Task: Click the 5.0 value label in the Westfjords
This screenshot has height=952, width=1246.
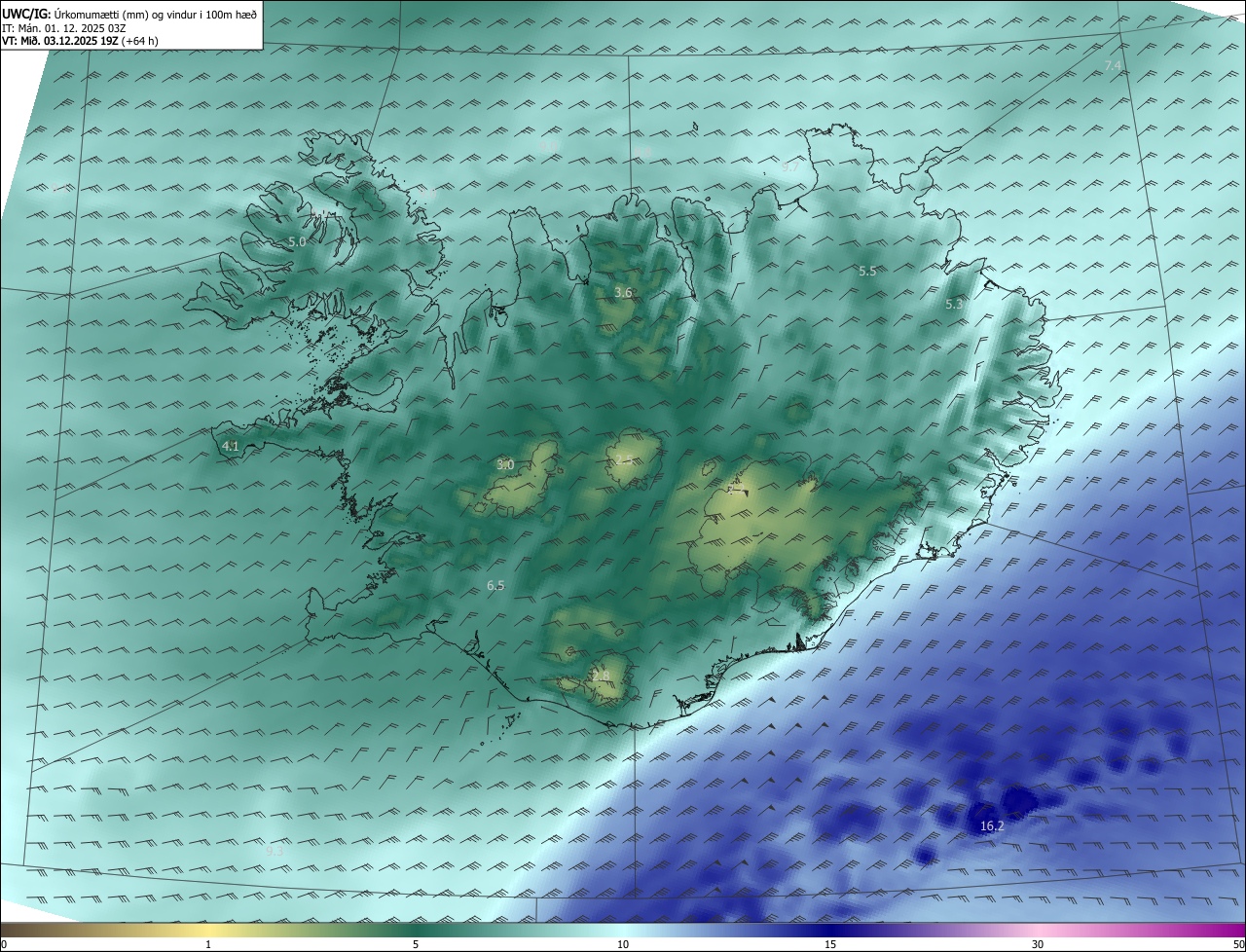Action: (x=297, y=241)
